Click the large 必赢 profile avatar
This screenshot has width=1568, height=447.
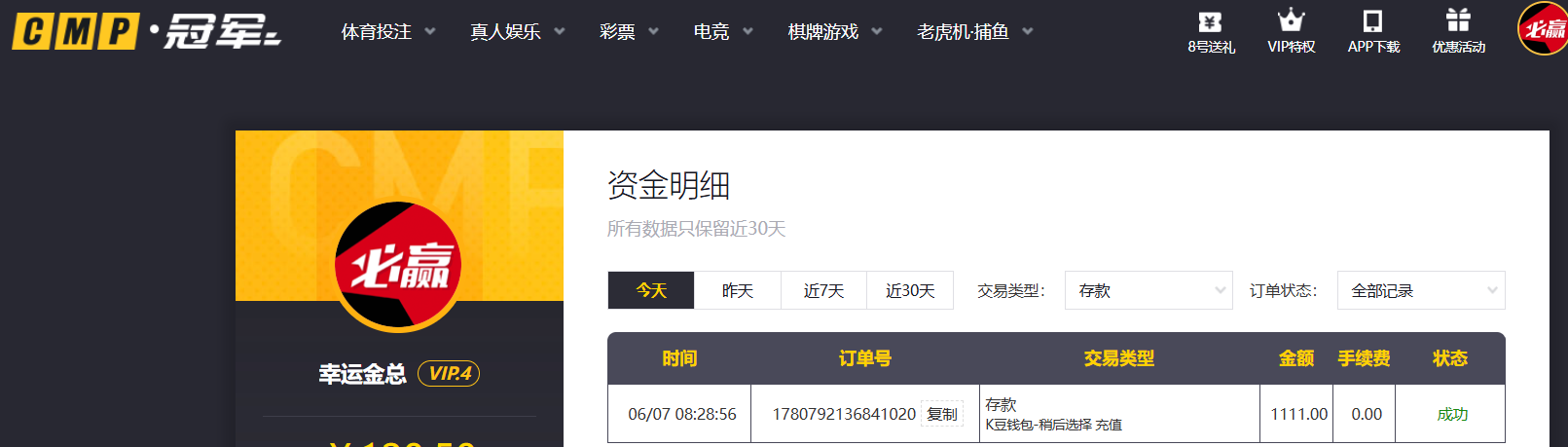pos(398,265)
